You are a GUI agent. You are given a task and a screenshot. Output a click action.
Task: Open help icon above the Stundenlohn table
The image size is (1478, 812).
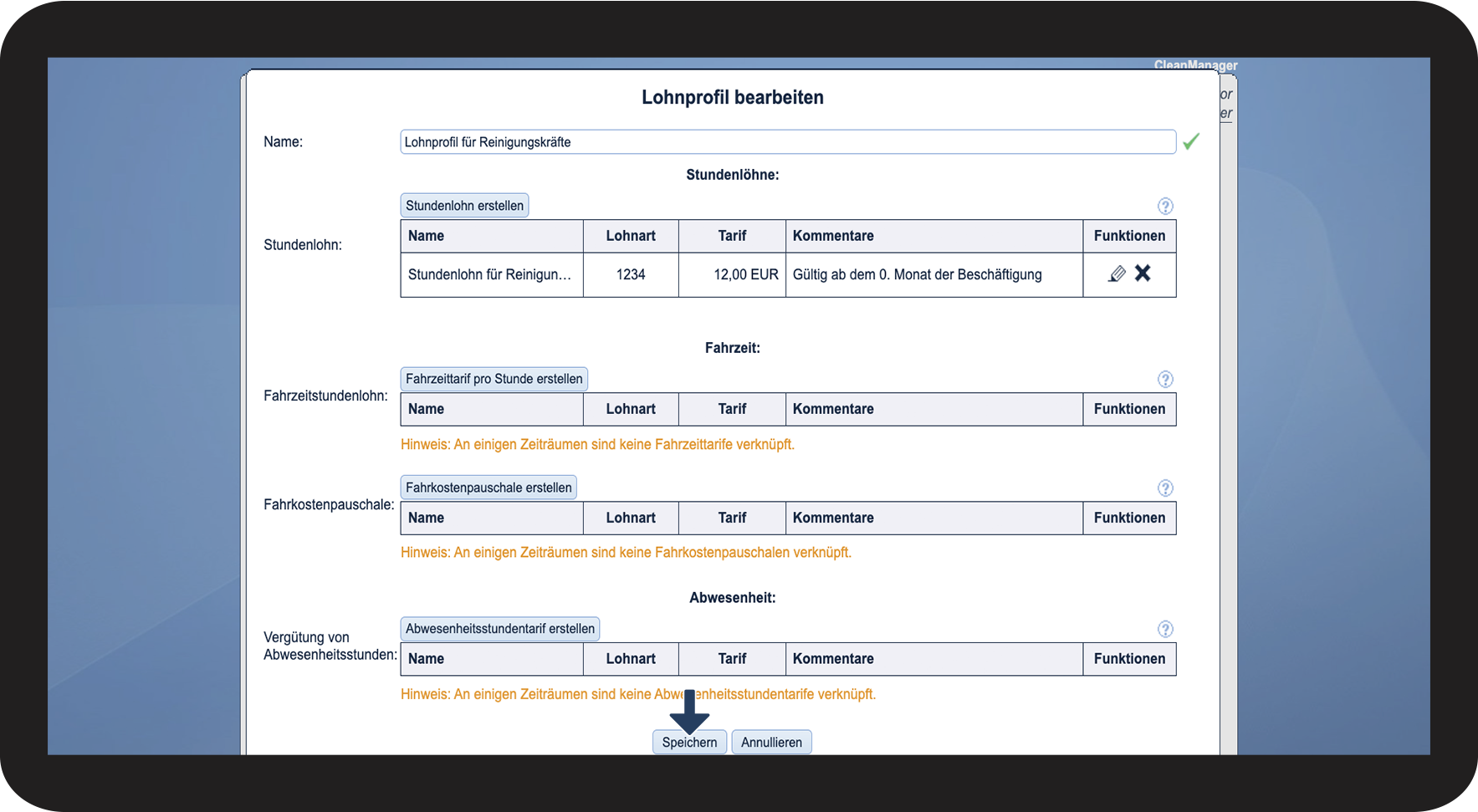pos(1165,206)
